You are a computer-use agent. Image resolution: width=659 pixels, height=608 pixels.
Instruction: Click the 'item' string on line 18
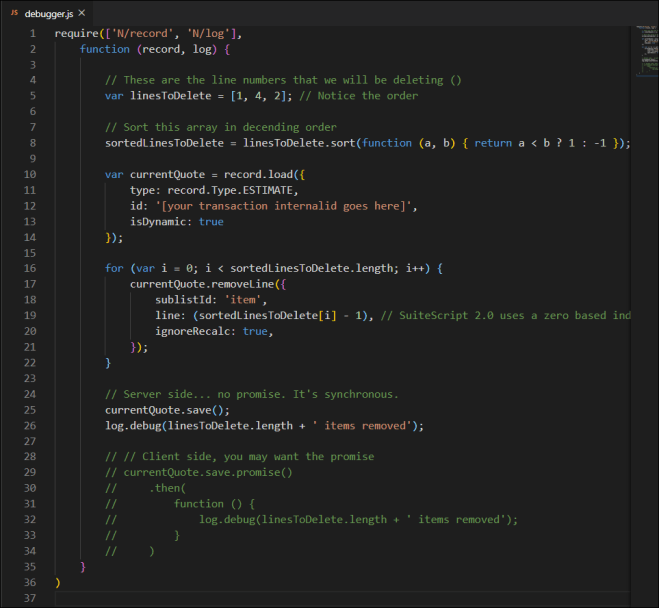[x=243, y=300]
